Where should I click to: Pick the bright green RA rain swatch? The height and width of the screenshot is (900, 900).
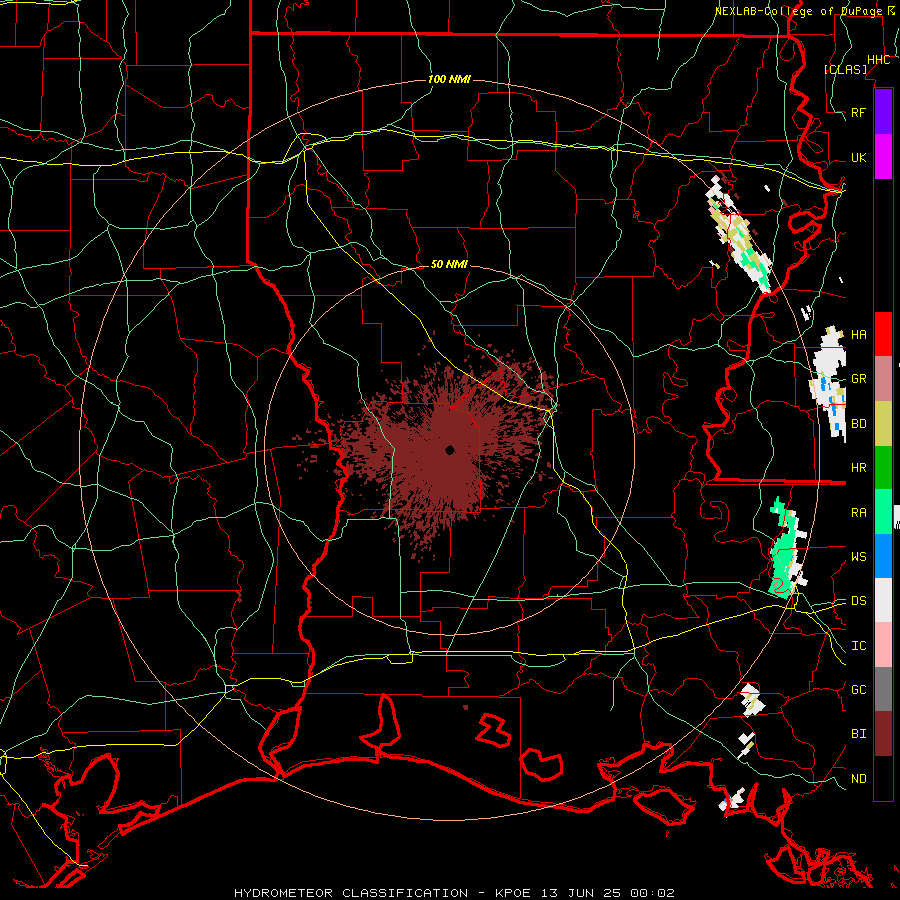click(x=883, y=512)
